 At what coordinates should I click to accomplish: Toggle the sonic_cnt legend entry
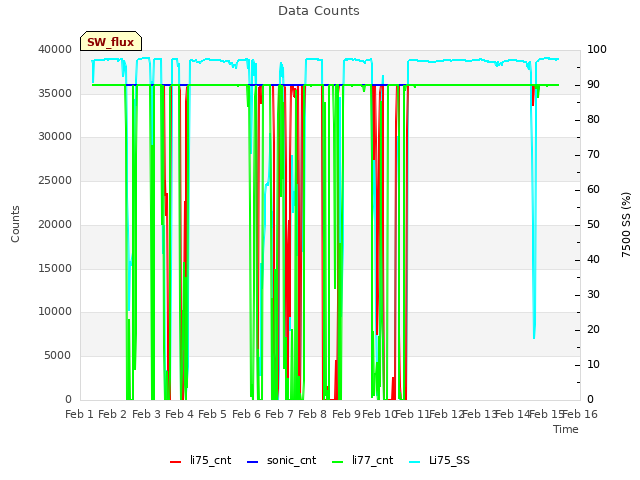282,460
